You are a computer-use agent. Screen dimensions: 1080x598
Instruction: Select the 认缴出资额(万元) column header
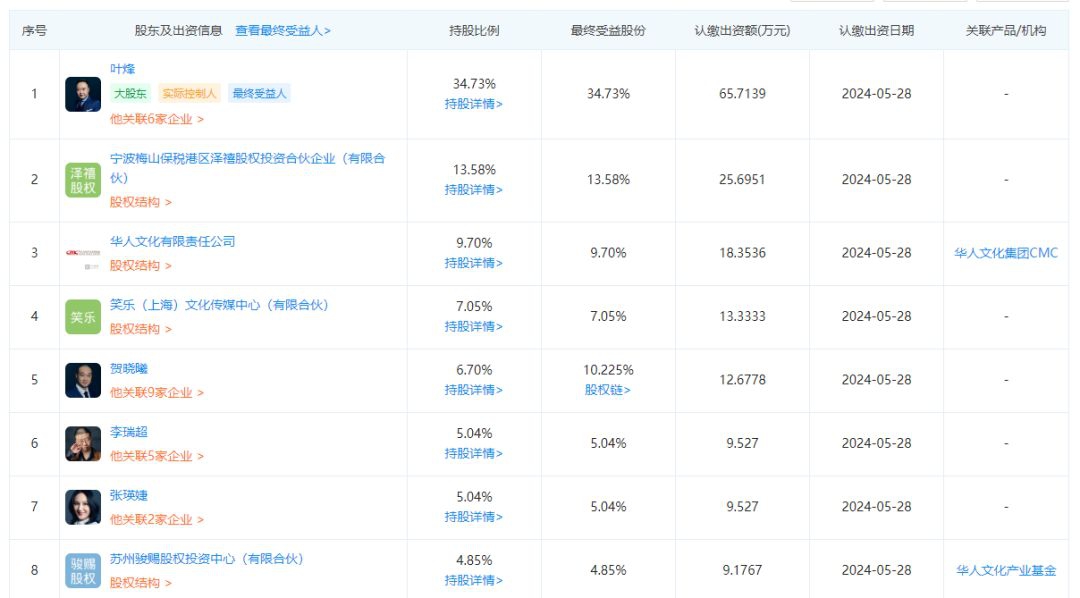pos(742,31)
